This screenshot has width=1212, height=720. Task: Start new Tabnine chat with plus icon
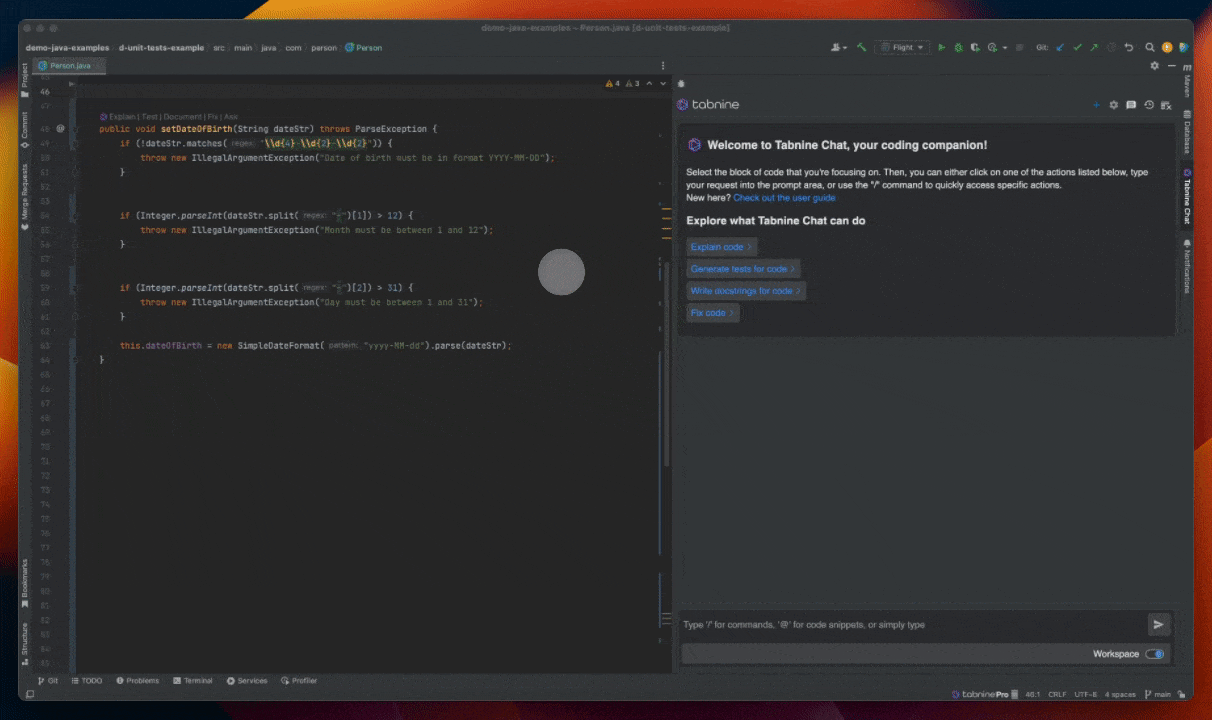pos(1096,105)
